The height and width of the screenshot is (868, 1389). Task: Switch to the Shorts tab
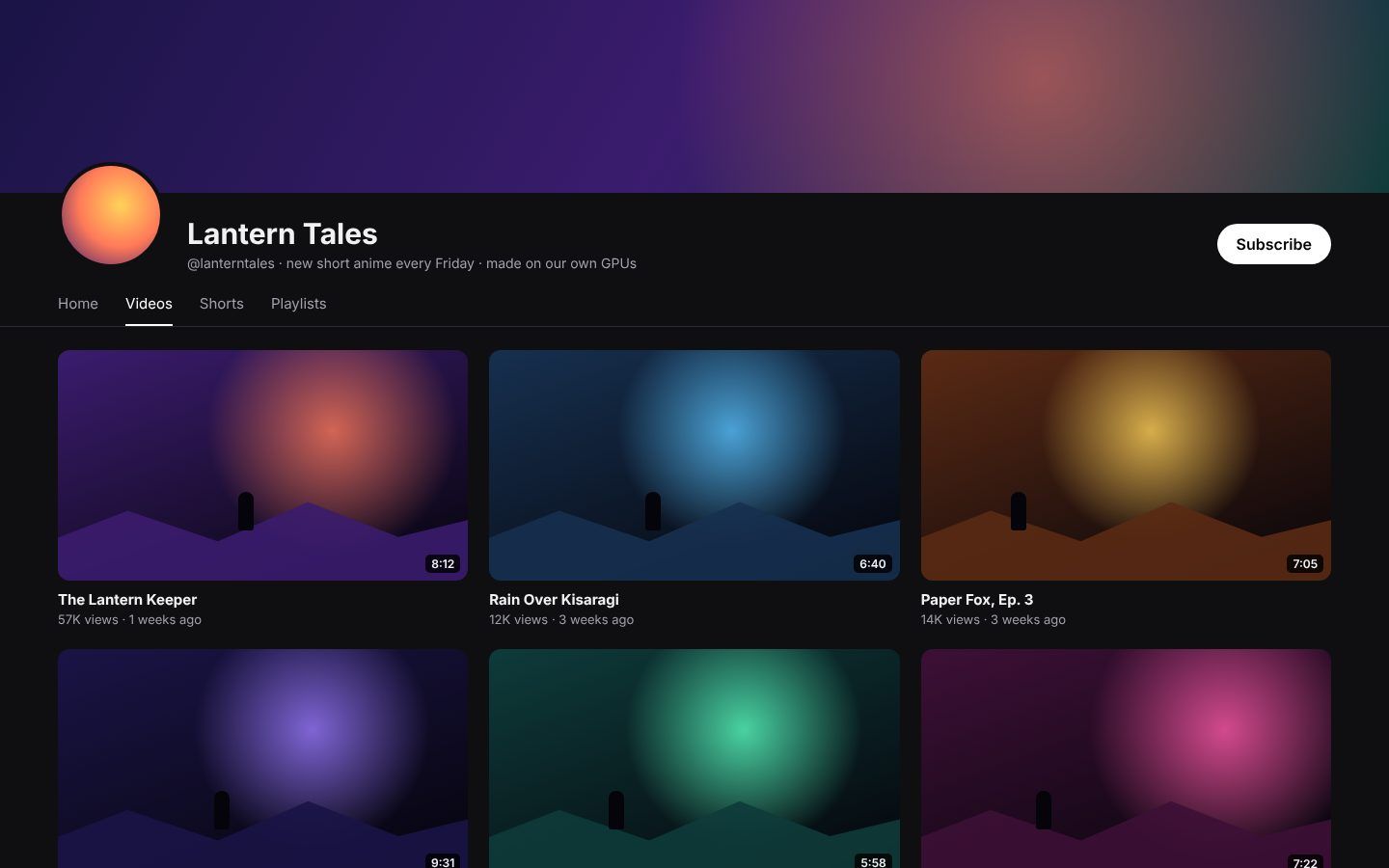tap(221, 304)
